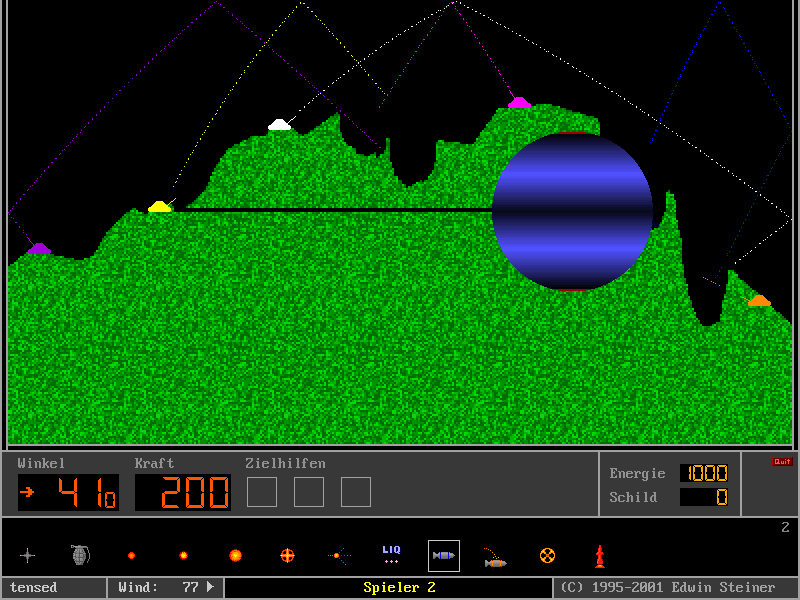Screen dimensions: 800x600
Task: Toggle the first Zielhilfen box
Action: (x=262, y=492)
